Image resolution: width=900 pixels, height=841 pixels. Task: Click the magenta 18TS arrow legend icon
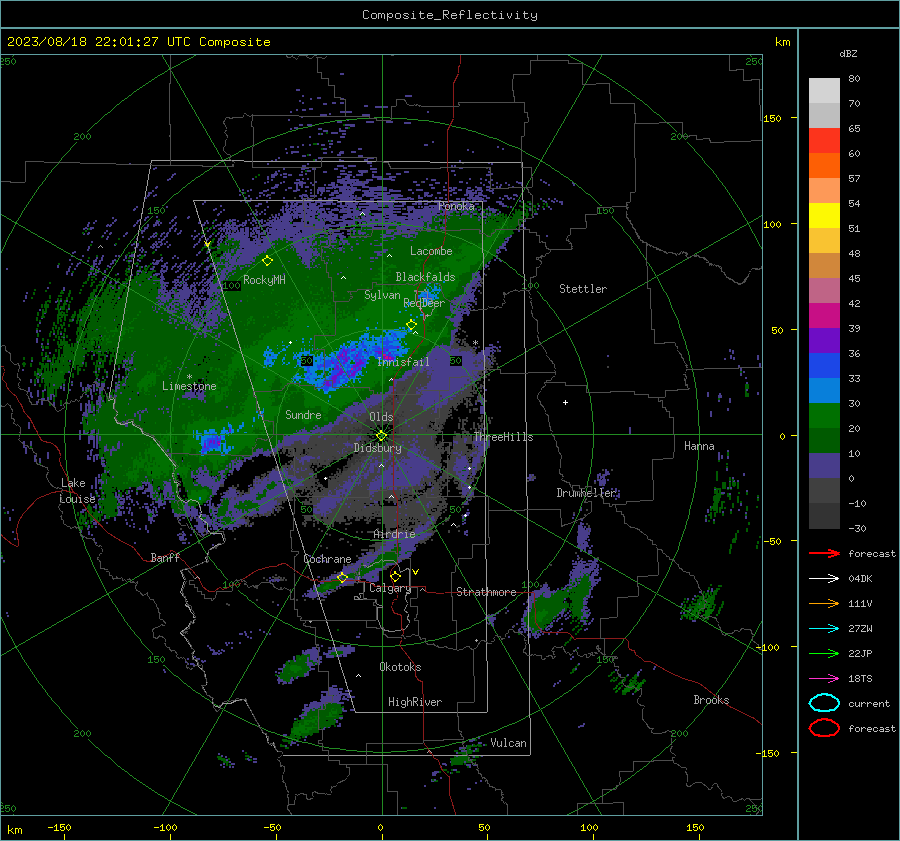824,678
